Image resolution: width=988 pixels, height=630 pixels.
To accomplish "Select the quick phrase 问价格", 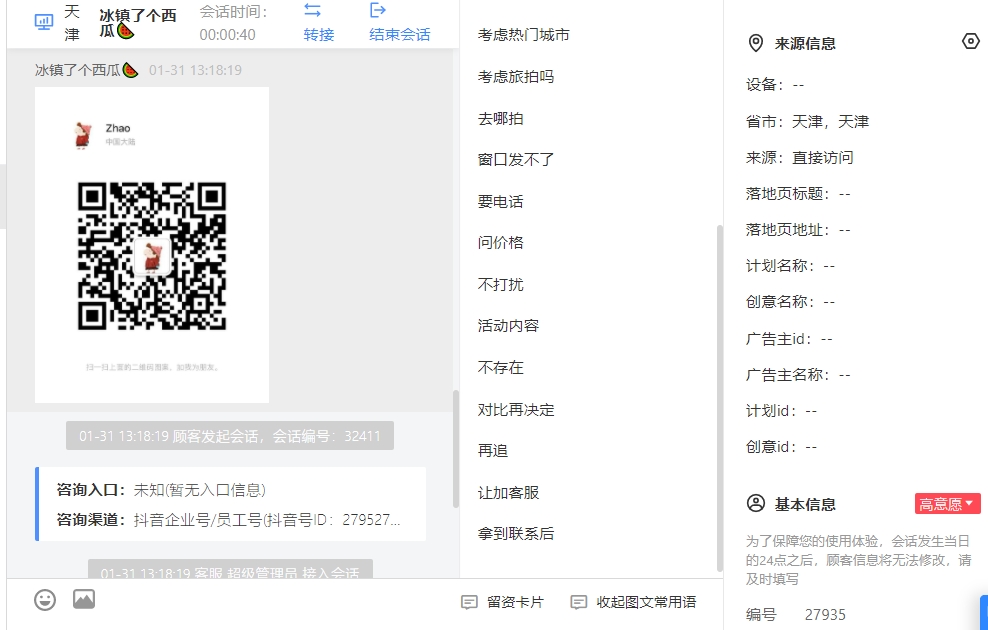I will tap(500, 243).
